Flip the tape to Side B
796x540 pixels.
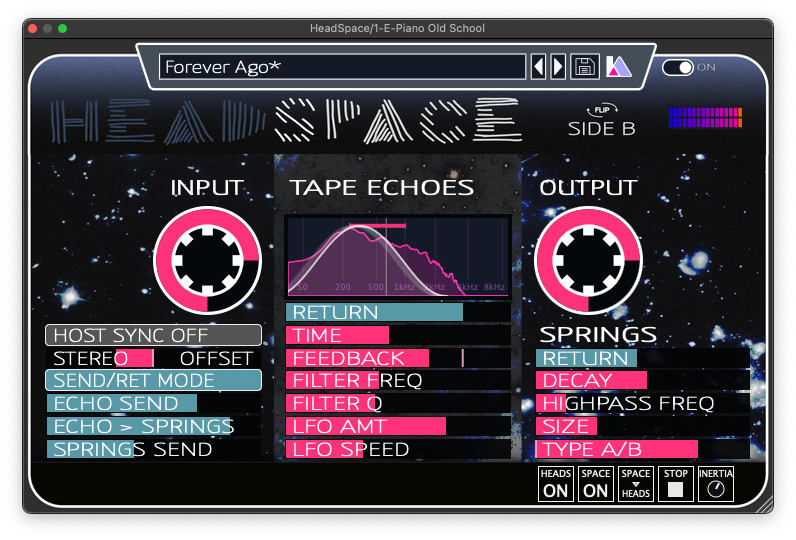click(x=601, y=121)
